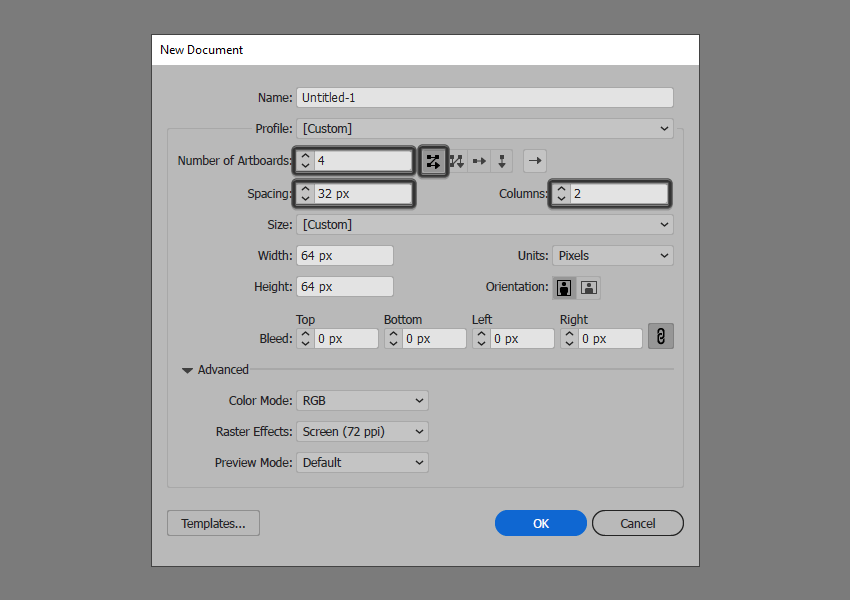Click the Number of Artboards stepper arrows

tap(305, 160)
